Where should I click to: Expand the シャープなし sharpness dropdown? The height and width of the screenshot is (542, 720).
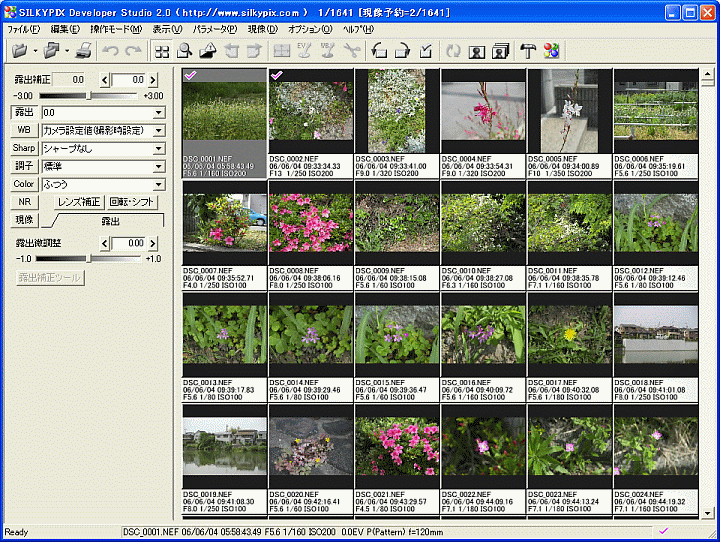pos(158,148)
